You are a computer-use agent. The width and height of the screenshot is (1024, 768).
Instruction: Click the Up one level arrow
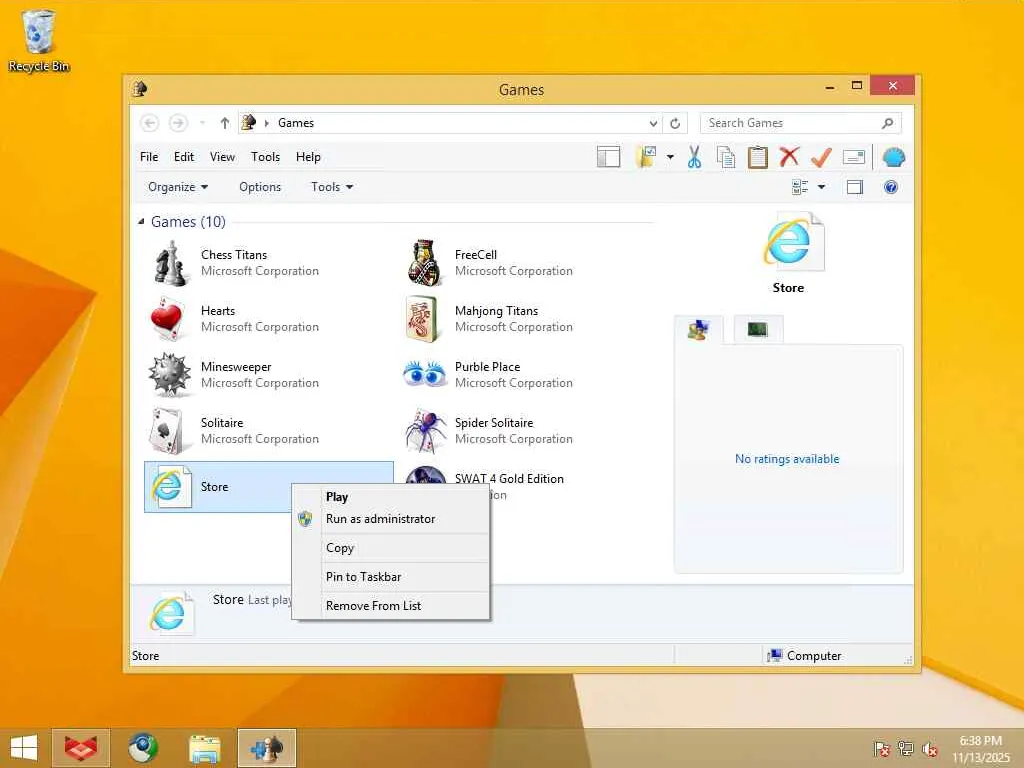click(x=225, y=123)
